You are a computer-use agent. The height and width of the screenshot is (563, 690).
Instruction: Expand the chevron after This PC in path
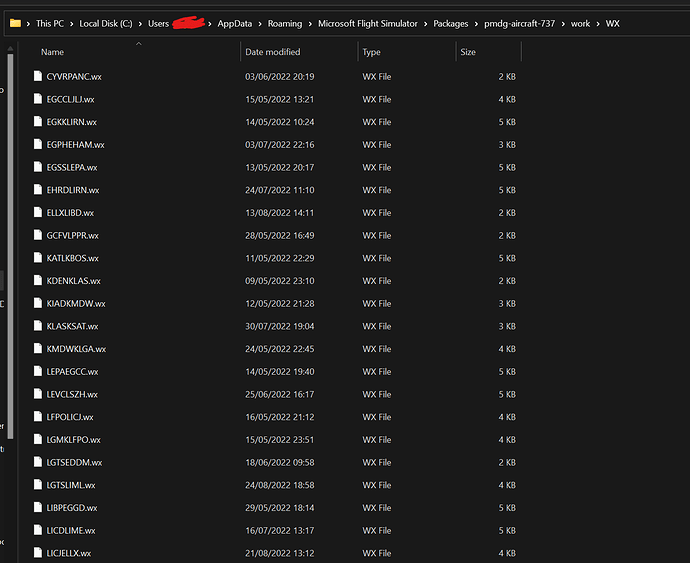click(71, 23)
